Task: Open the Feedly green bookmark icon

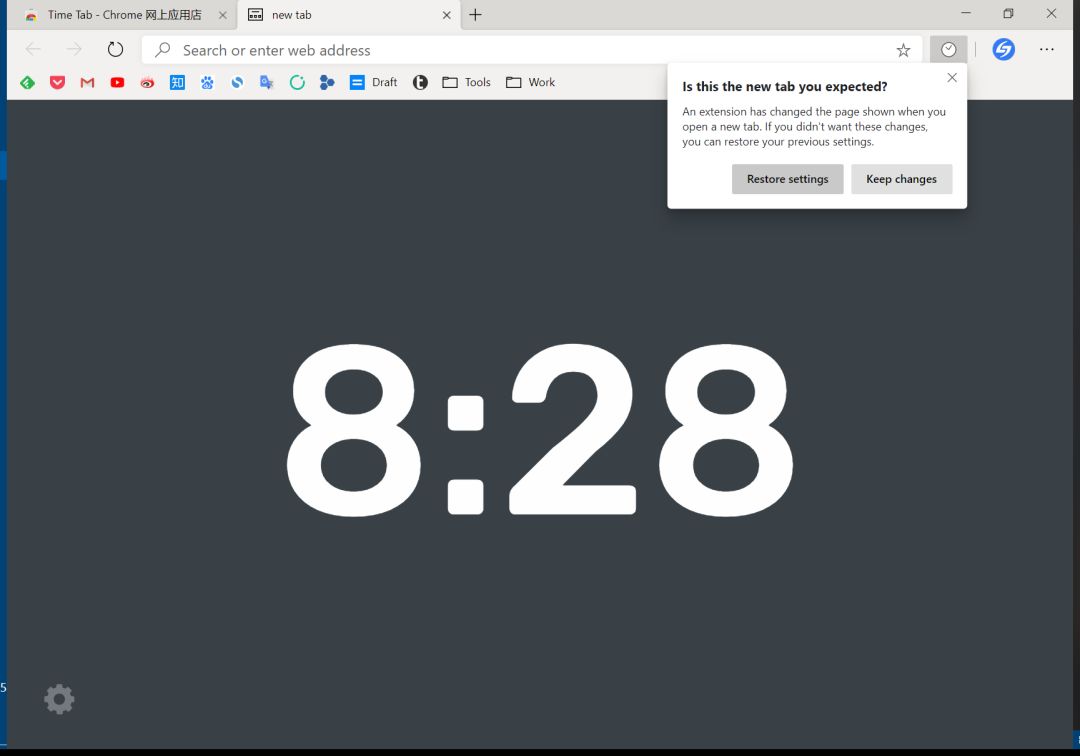Action: [x=27, y=83]
